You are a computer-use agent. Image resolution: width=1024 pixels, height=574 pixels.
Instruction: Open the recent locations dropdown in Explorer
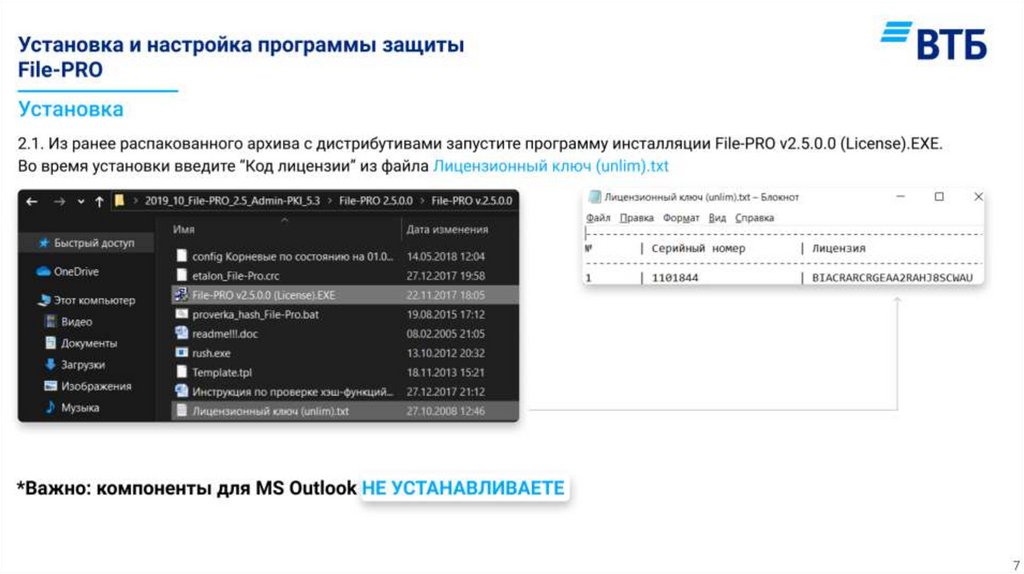click(x=80, y=202)
